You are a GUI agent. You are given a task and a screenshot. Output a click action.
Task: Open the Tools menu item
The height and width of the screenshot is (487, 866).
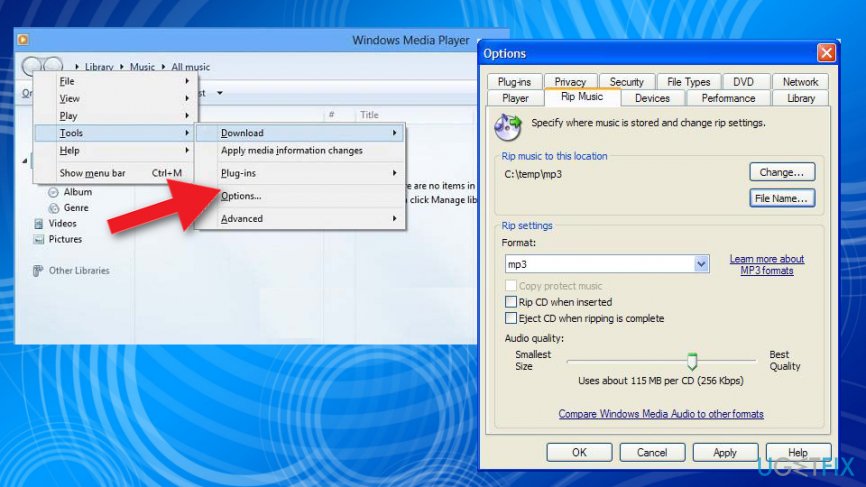coord(114,133)
